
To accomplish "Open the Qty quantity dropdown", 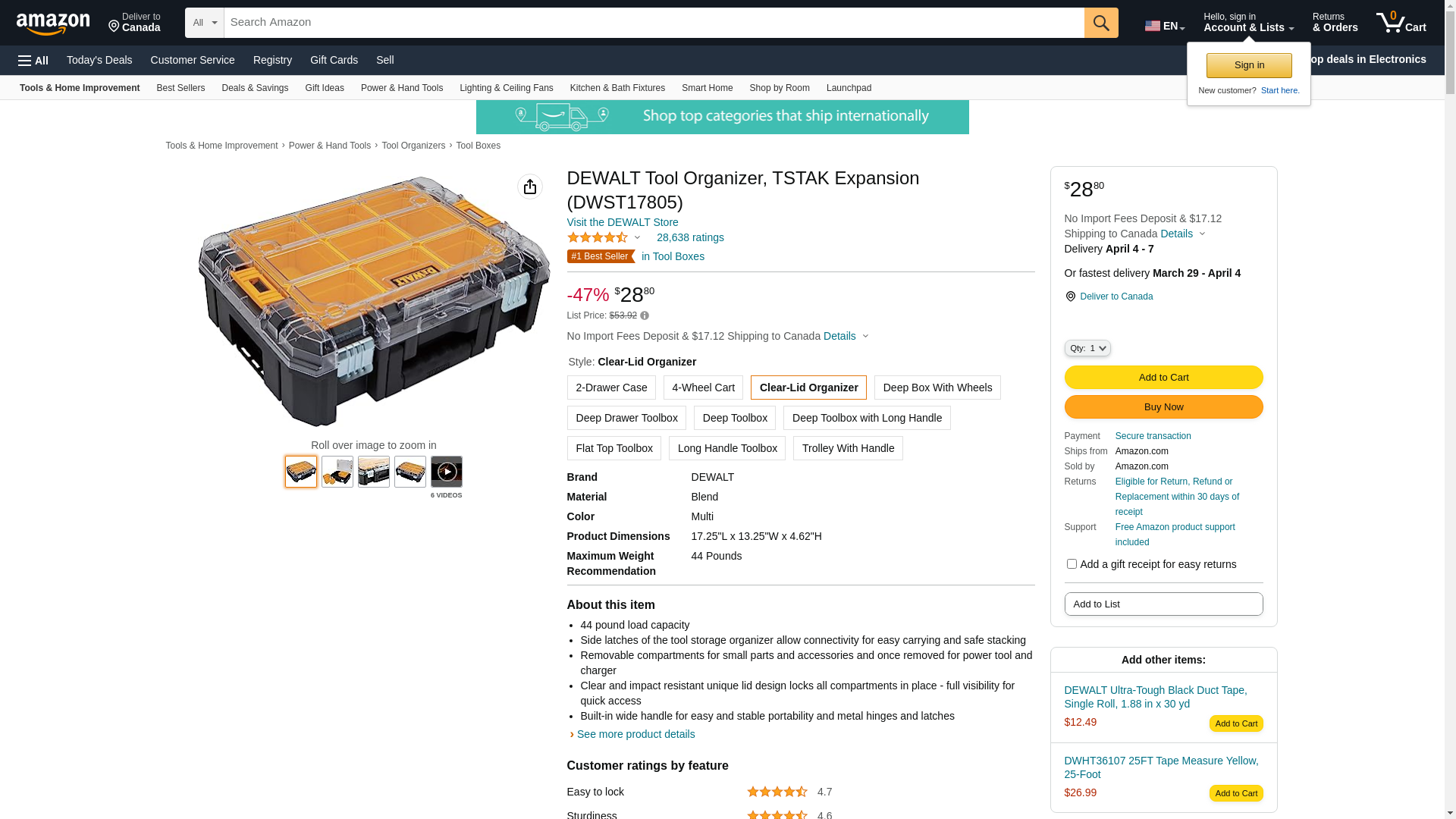I will (1087, 348).
